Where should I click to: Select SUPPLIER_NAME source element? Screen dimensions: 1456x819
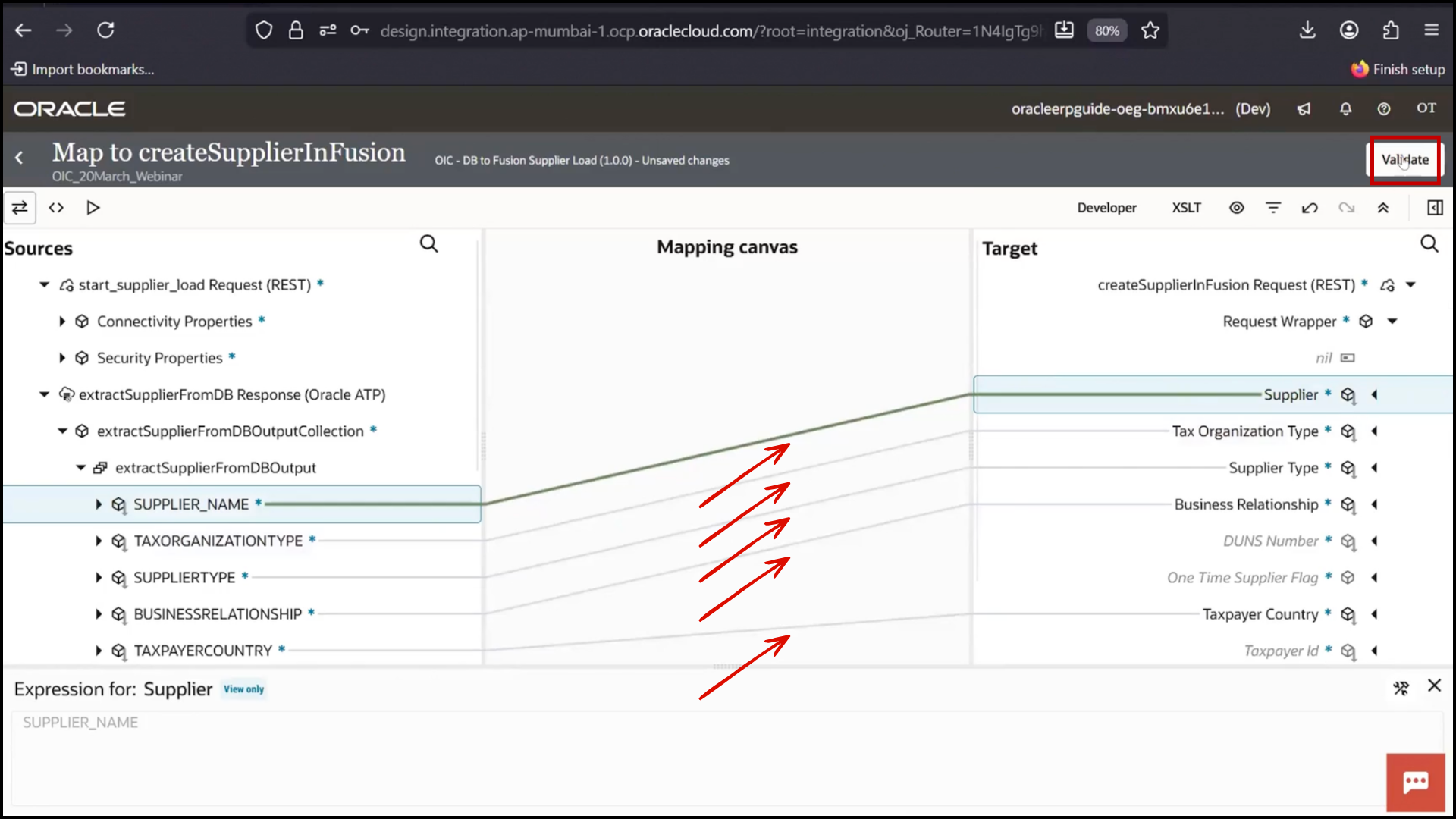(x=191, y=504)
